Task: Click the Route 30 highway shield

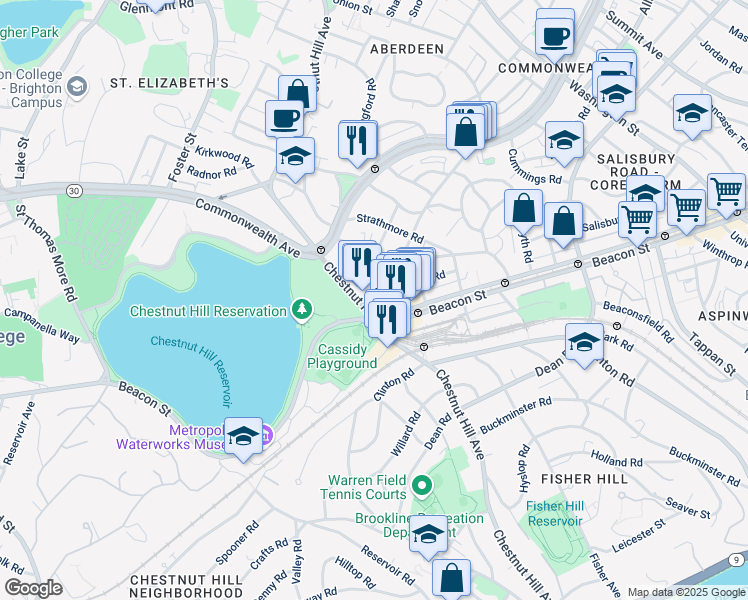Action: [x=74, y=191]
